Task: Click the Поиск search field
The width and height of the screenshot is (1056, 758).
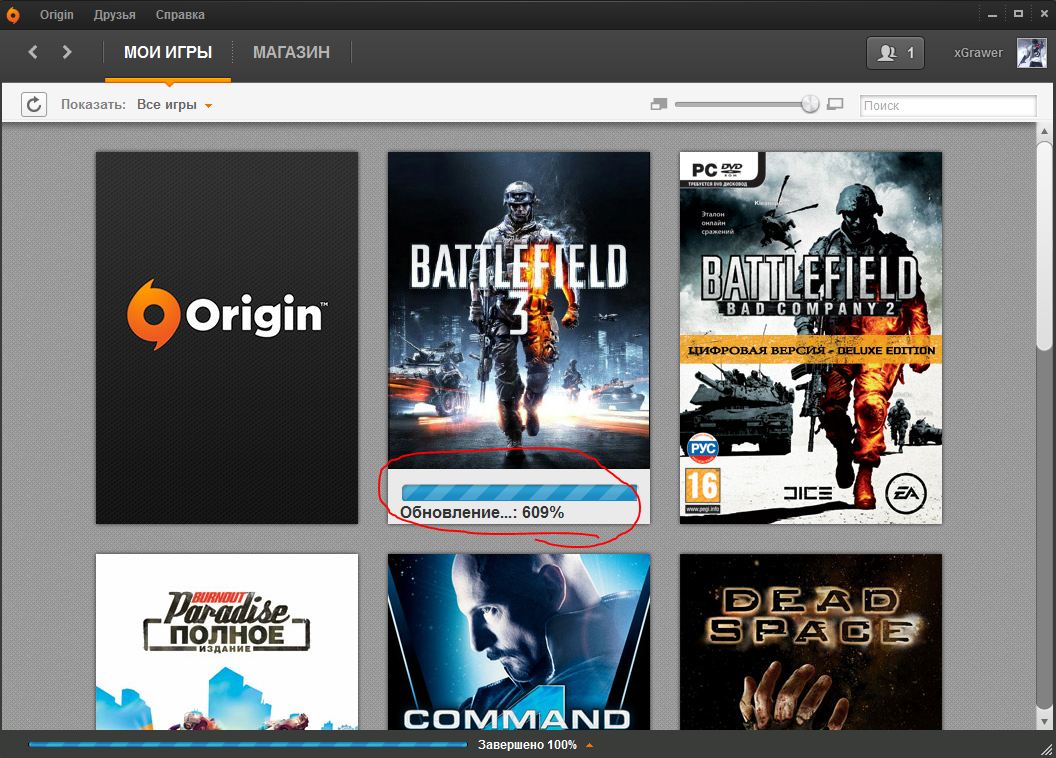Action: point(948,106)
